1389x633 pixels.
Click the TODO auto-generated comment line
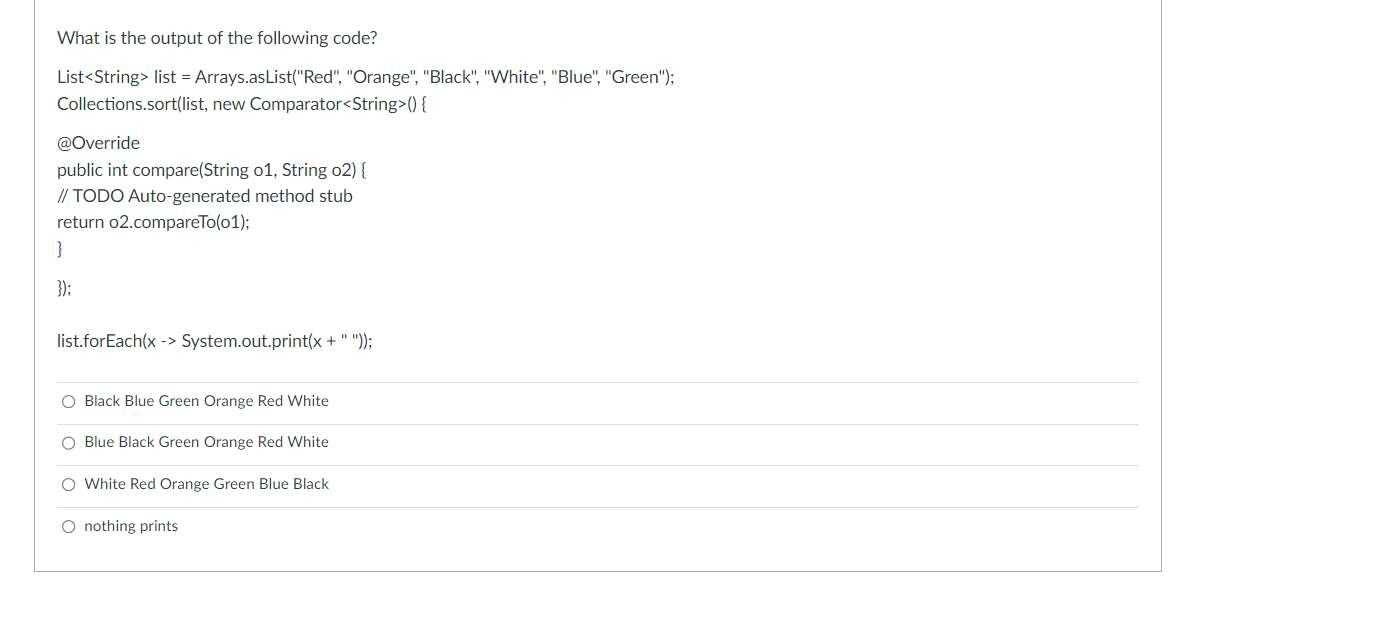[205, 195]
